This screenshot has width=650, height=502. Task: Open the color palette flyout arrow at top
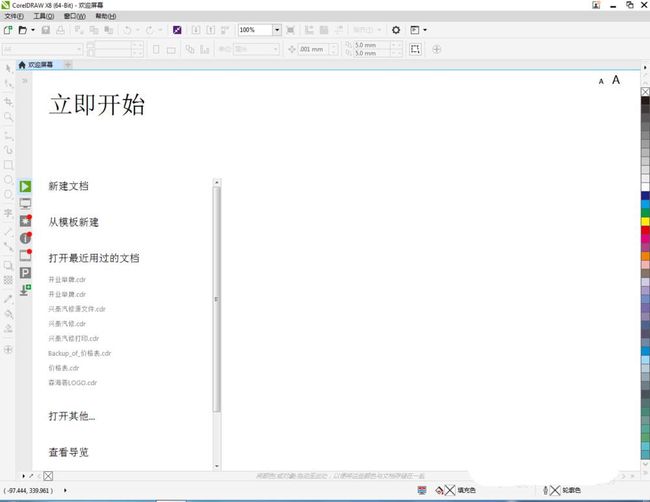pyautogui.click(x=645, y=68)
